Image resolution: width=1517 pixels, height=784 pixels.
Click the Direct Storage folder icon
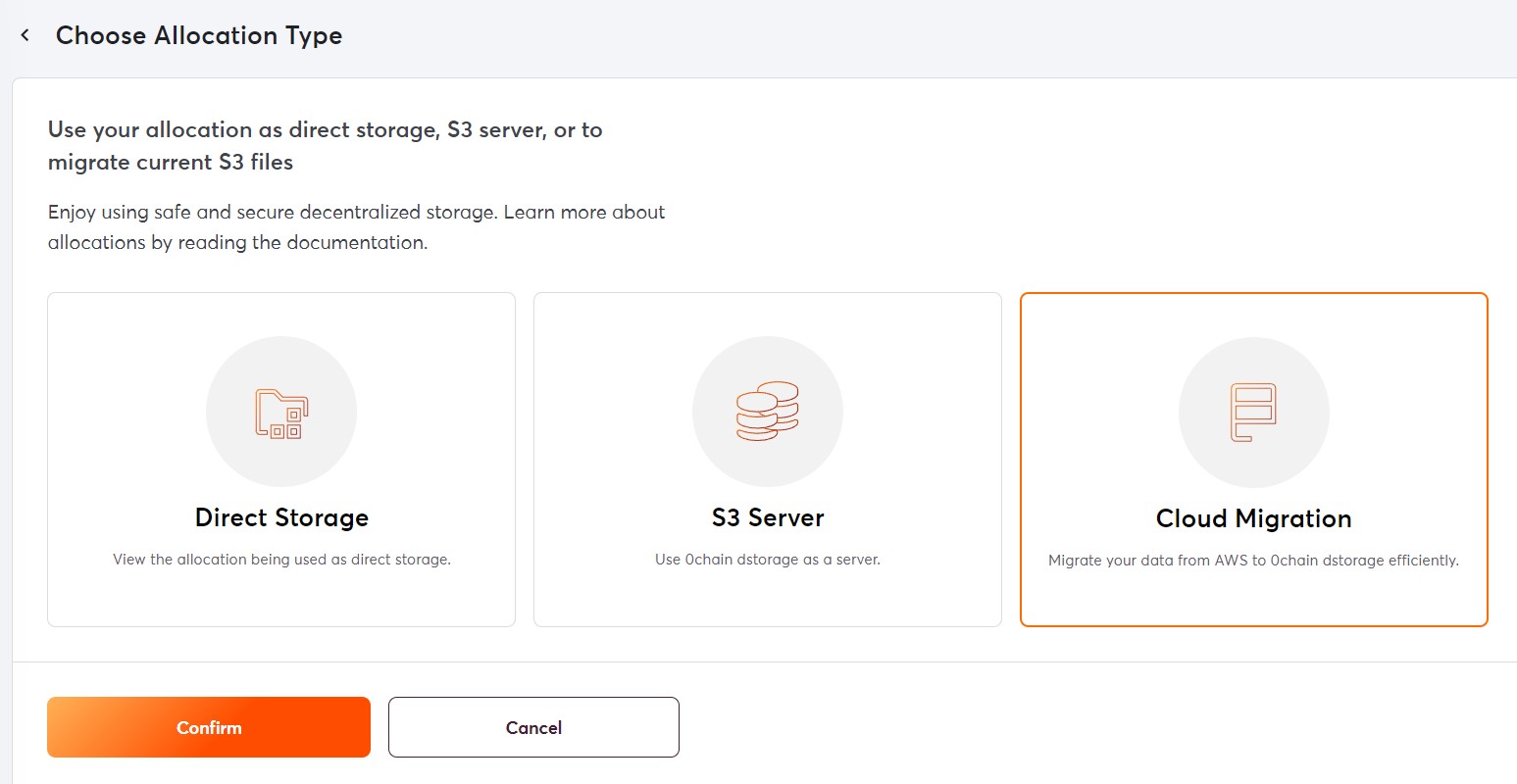click(x=281, y=413)
